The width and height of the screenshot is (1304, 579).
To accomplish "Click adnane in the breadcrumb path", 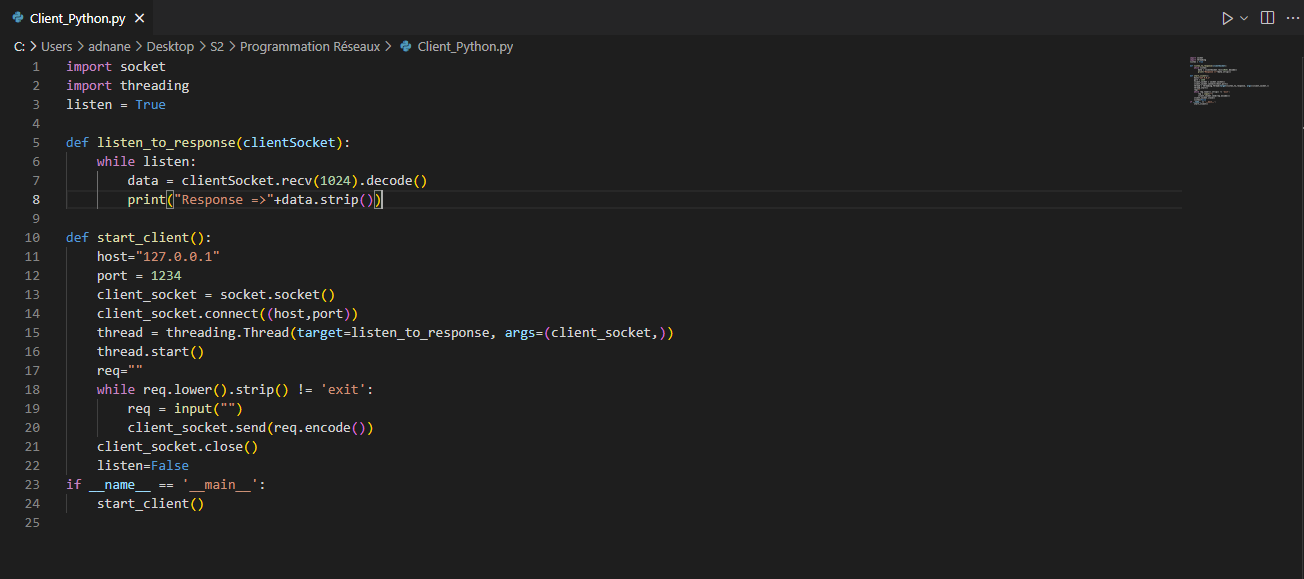I will 109,46.
